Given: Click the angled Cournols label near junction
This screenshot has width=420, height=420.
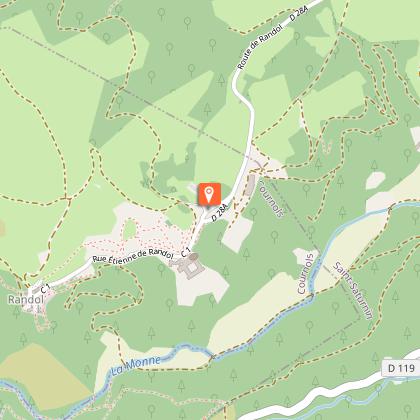Looking at the screenshot, I should (x=271, y=199).
